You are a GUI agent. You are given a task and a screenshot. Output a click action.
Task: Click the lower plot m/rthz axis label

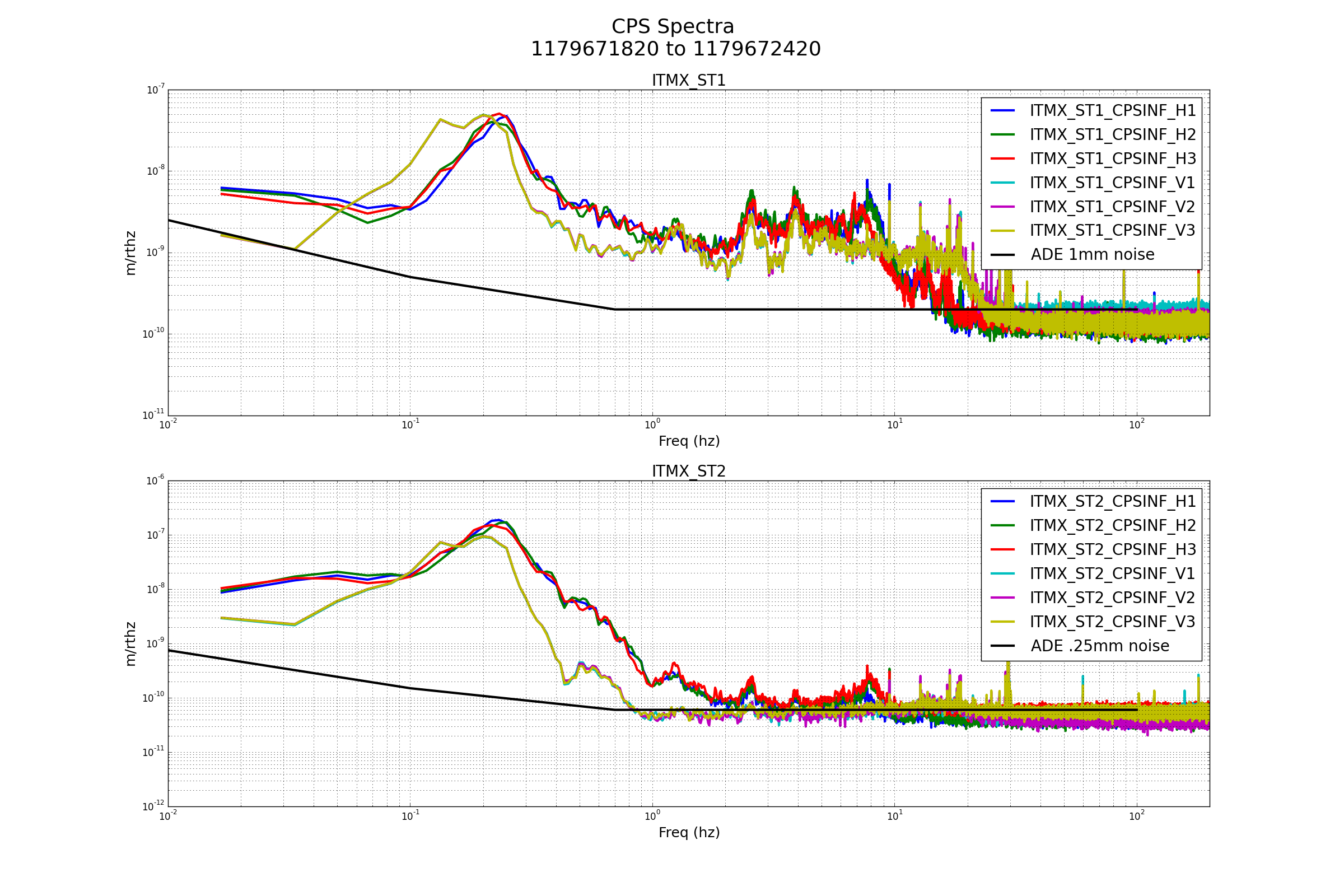(x=131, y=644)
